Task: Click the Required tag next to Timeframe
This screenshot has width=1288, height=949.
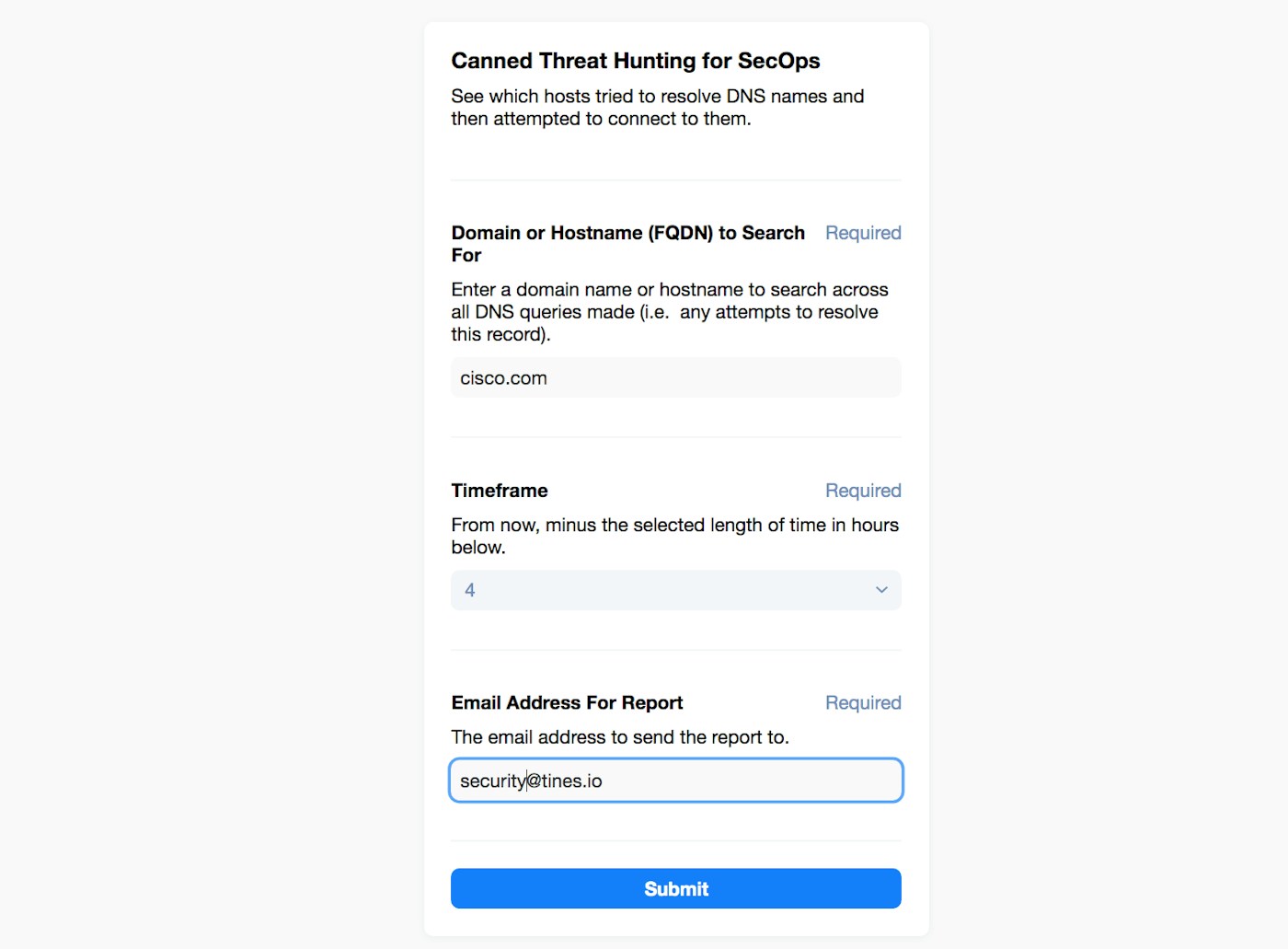Action: 862,491
